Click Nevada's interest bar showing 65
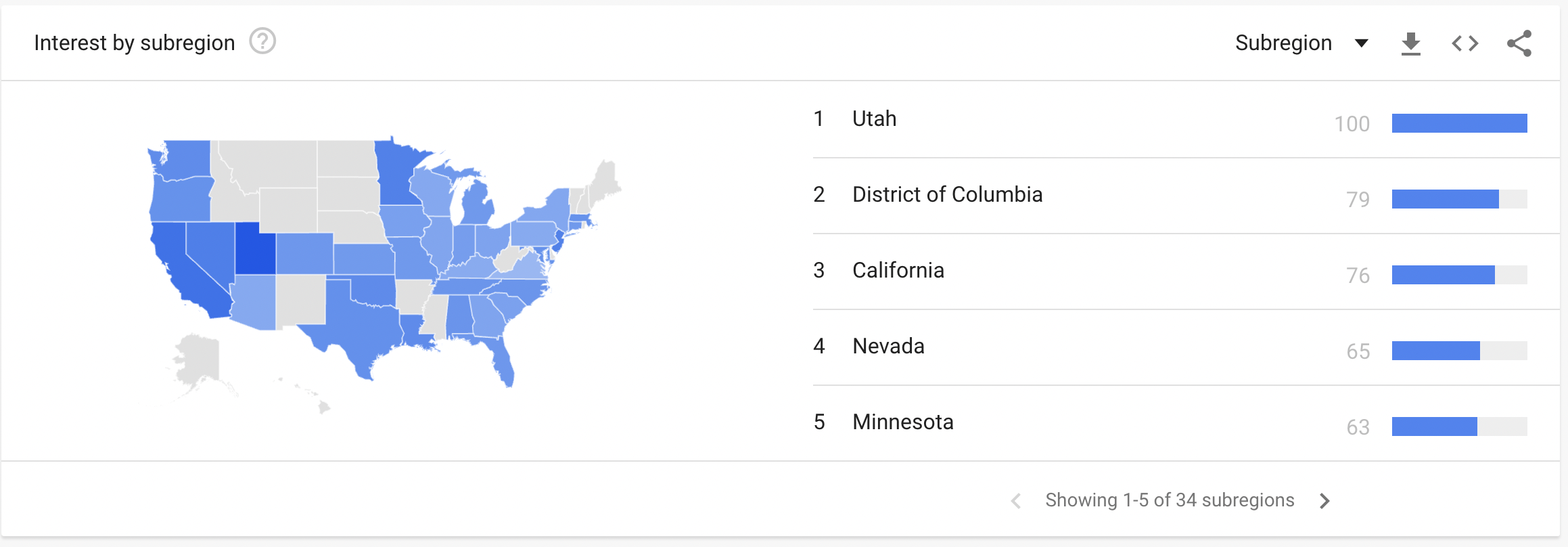The height and width of the screenshot is (547, 1568). tap(1435, 351)
